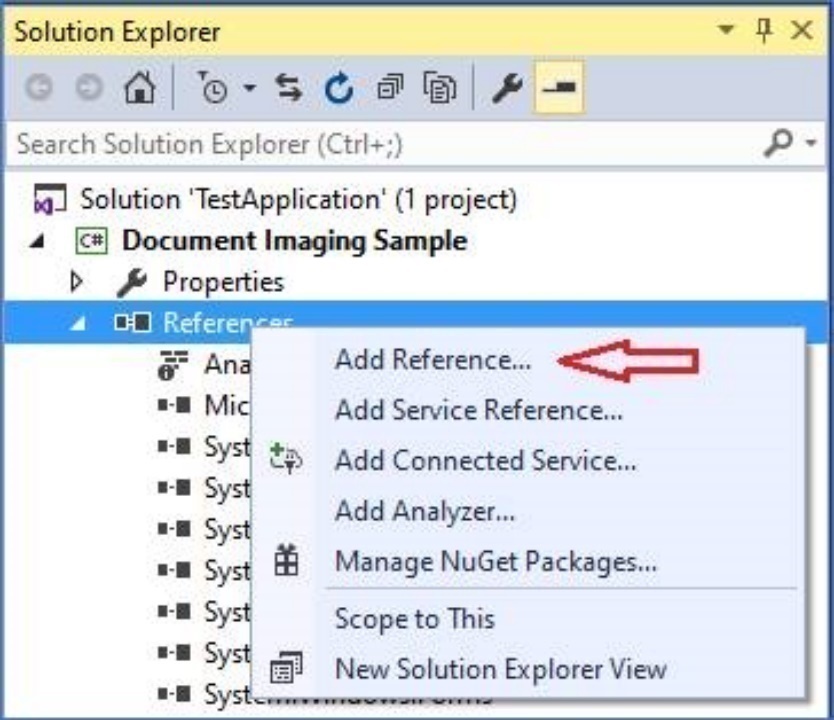This screenshot has width=834, height=720.
Task: Click Add Connected Service... menu item
Action: [x=485, y=461]
